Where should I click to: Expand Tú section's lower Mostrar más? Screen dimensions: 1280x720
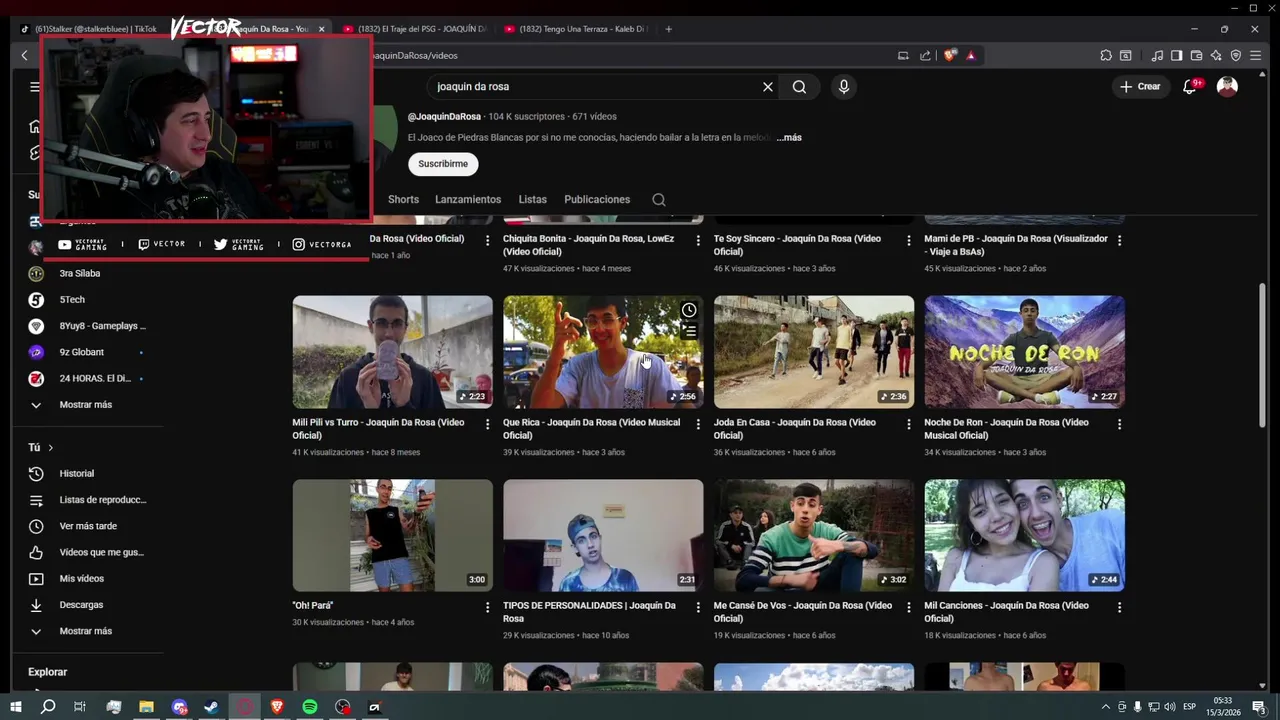(88, 632)
